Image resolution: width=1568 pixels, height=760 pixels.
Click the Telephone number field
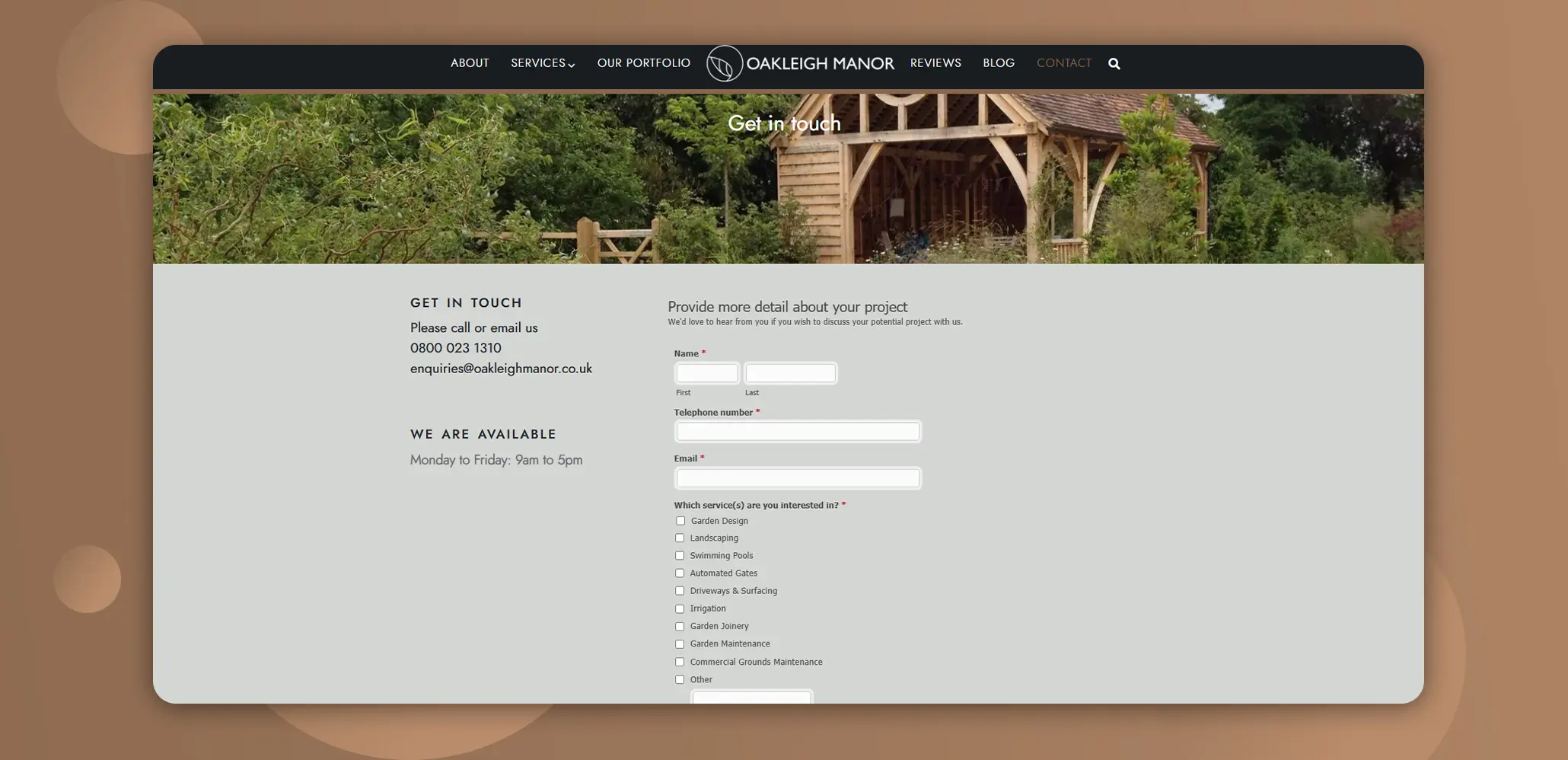coord(798,432)
